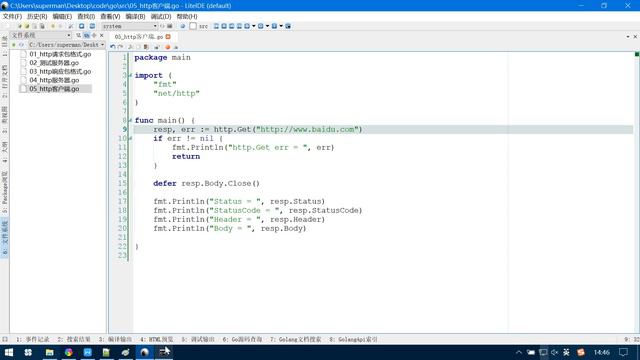Toggle the 3: 类视图 vertical side tab

coord(4,120)
